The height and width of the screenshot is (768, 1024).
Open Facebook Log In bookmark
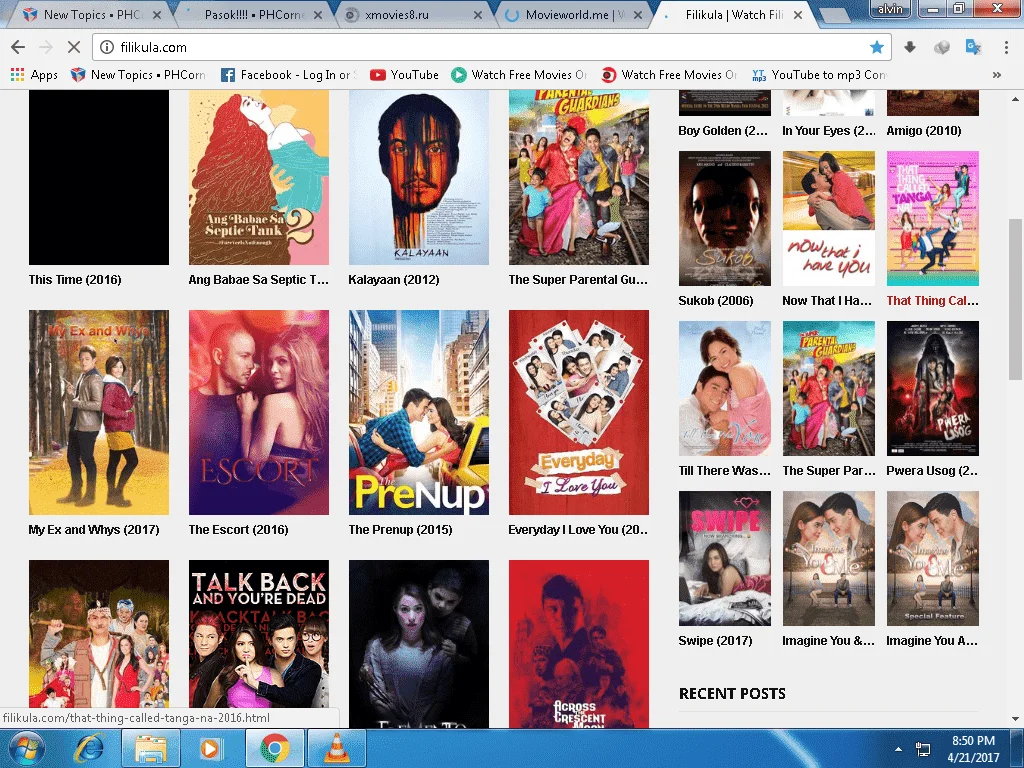point(289,74)
